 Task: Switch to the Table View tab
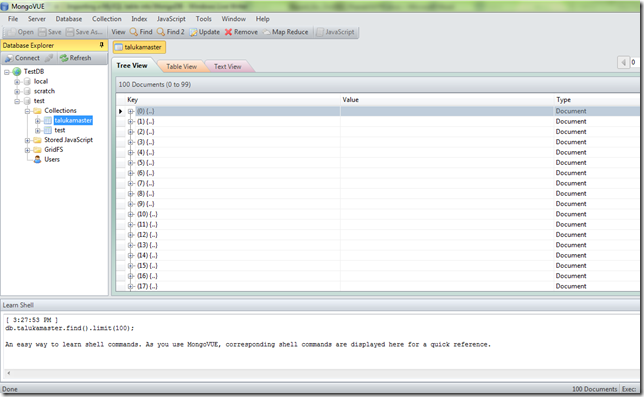[182, 67]
